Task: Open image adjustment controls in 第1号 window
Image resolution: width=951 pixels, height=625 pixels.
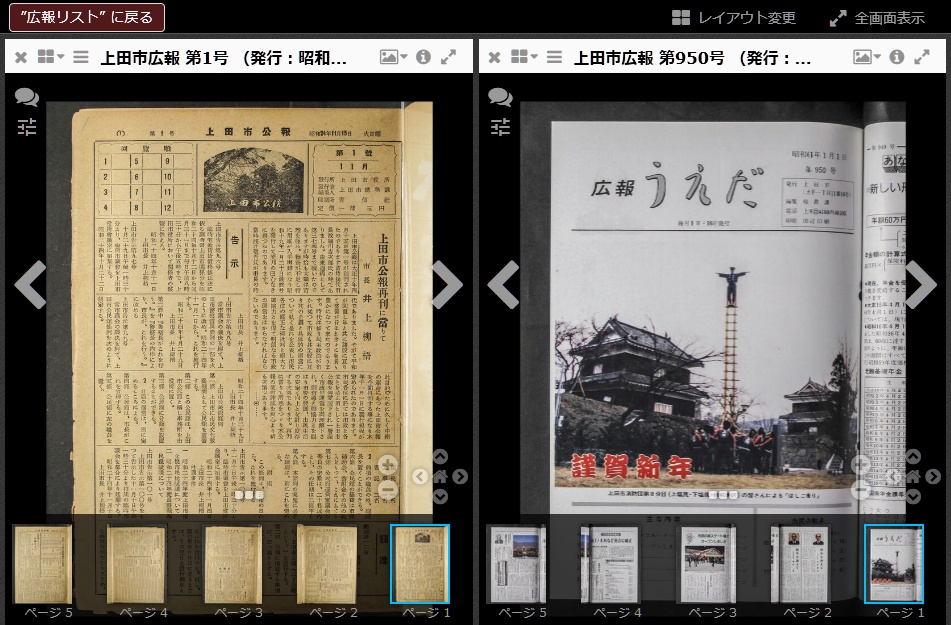Action: tap(27, 127)
